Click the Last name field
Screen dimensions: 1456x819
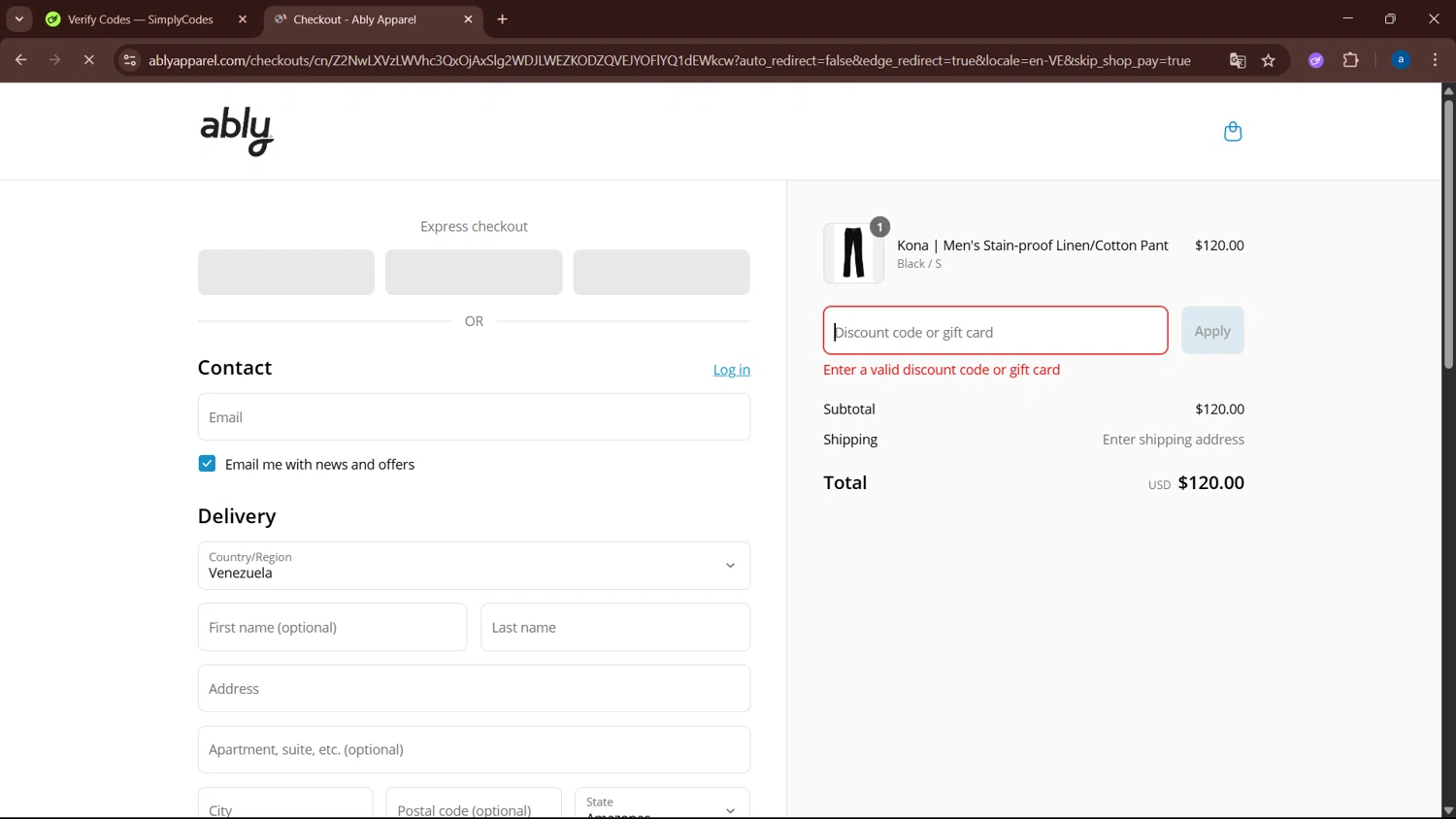(x=615, y=627)
